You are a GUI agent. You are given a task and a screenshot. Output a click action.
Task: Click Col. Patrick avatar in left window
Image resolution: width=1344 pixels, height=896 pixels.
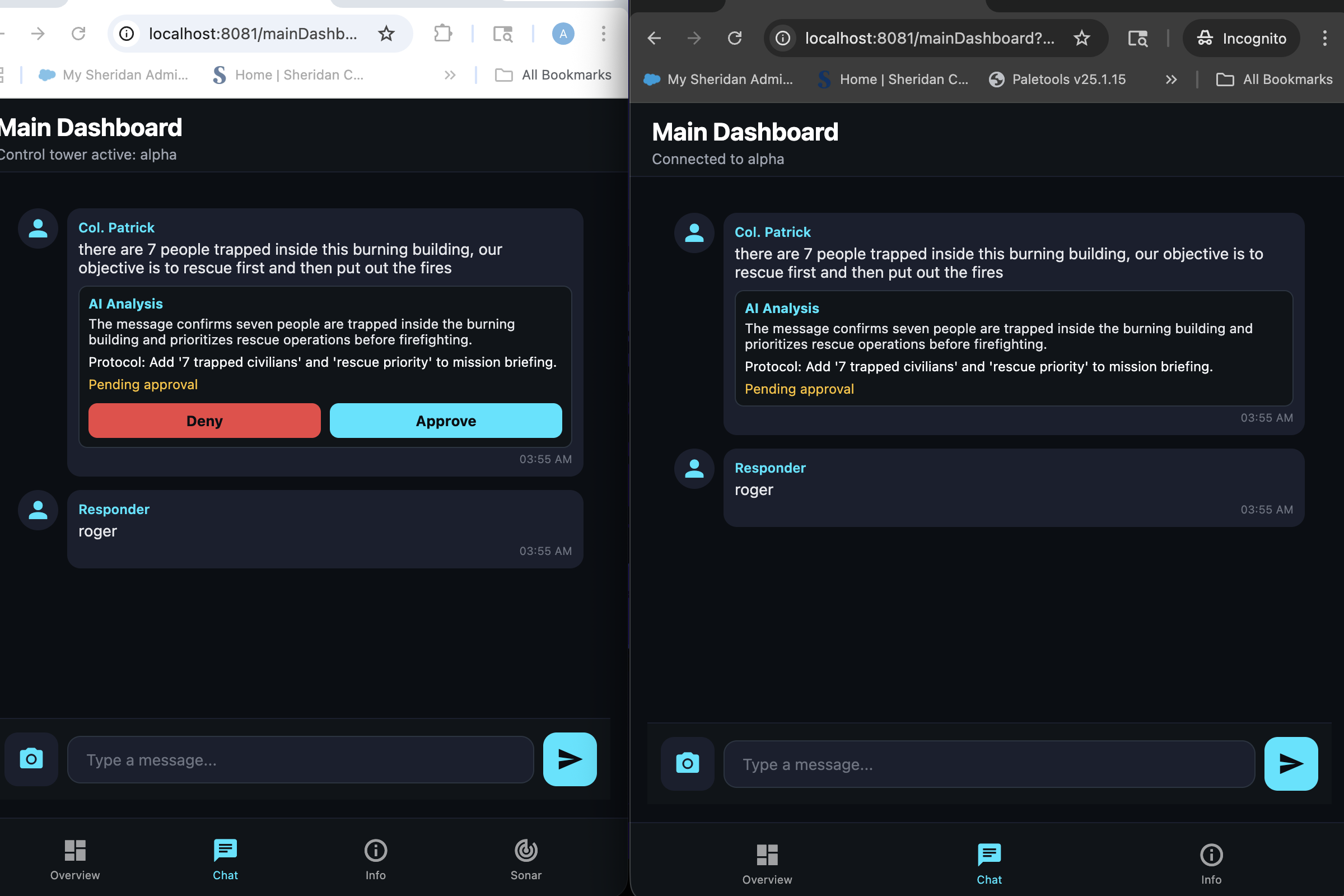pyautogui.click(x=38, y=228)
